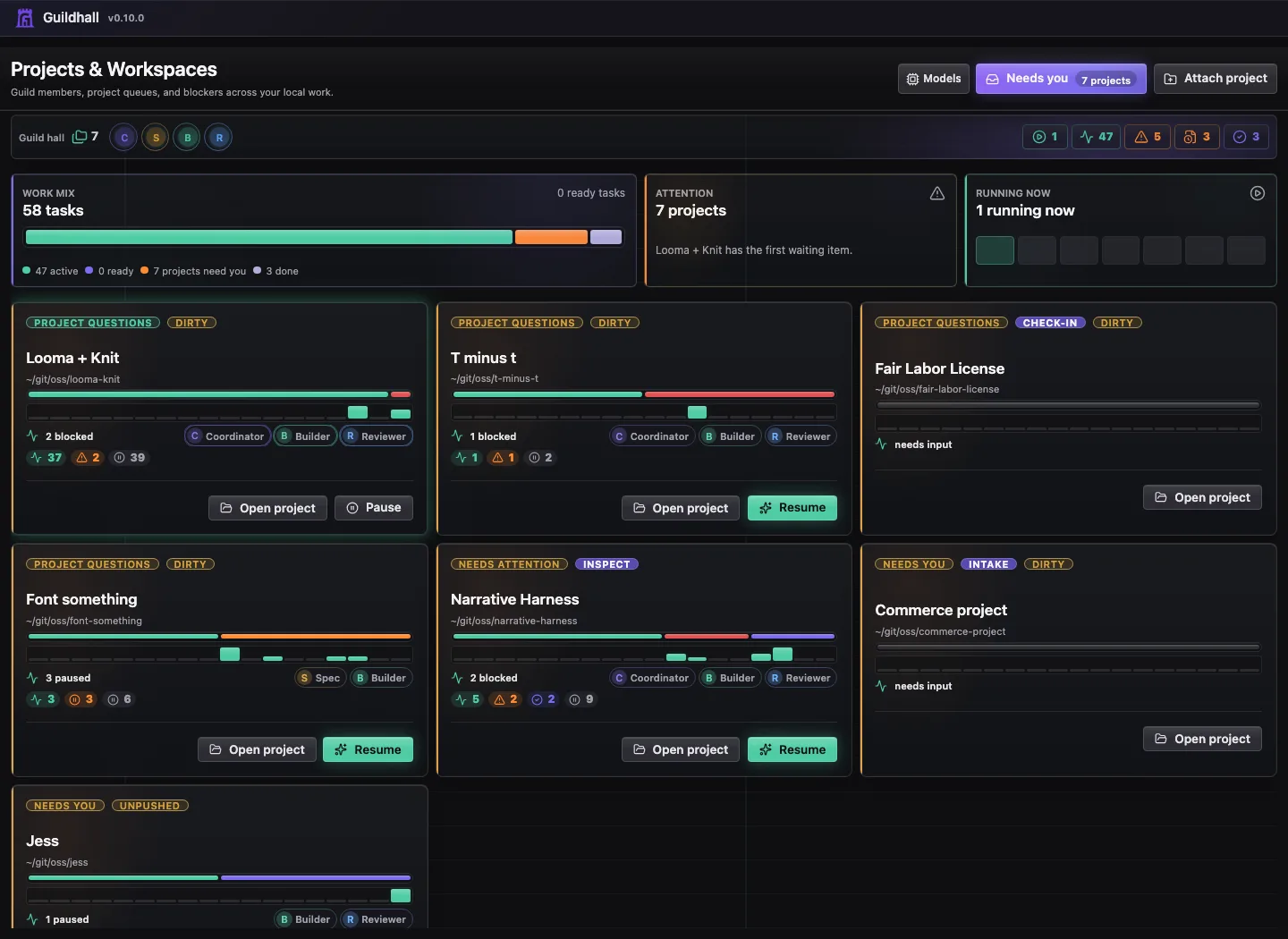Resume the Font something project
The width and height of the screenshot is (1288, 939).
[x=368, y=749]
